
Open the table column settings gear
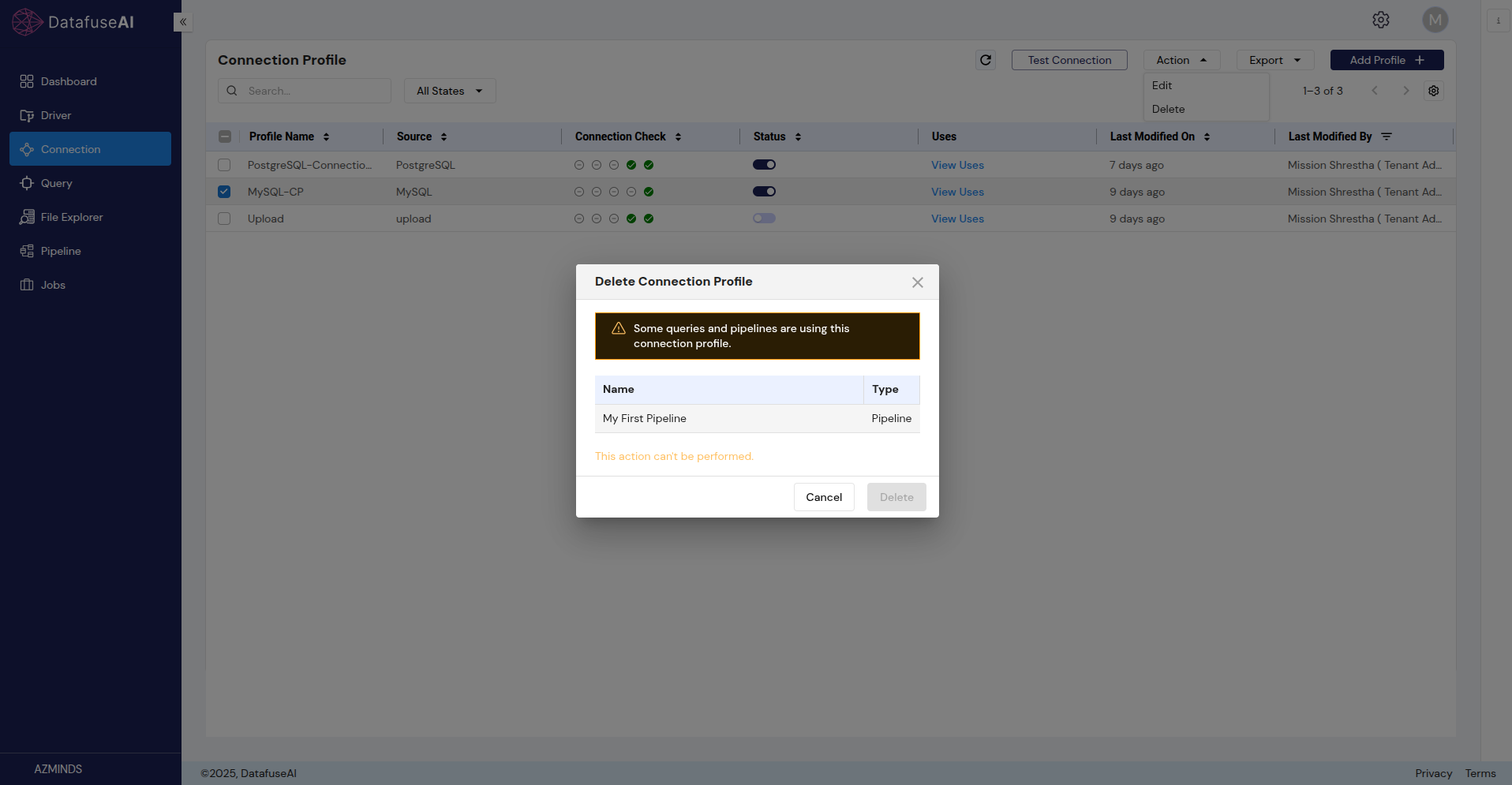point(1434,91)
